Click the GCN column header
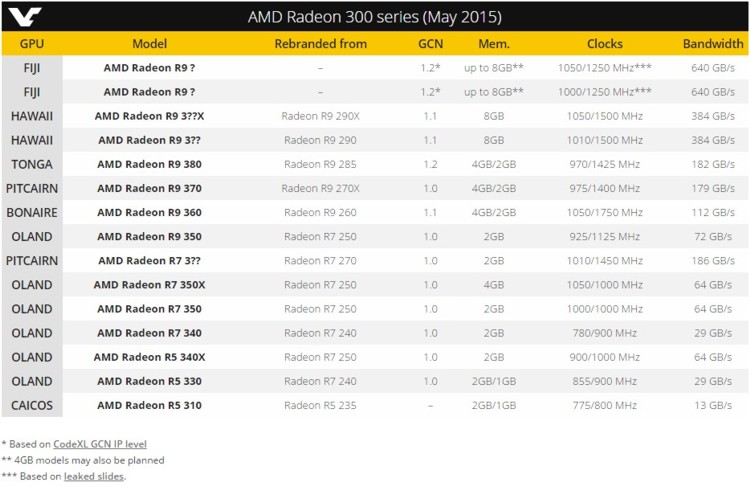This screenshot has height=487, width=750. pos(430,44)
